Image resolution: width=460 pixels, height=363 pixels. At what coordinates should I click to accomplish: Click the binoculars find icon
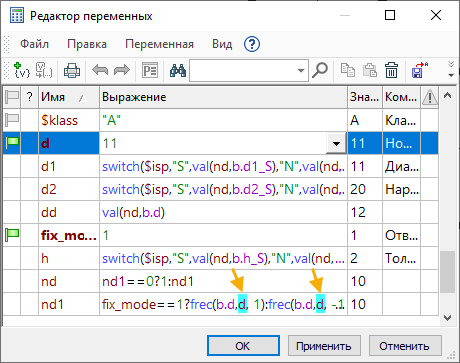tap(178, 70)
